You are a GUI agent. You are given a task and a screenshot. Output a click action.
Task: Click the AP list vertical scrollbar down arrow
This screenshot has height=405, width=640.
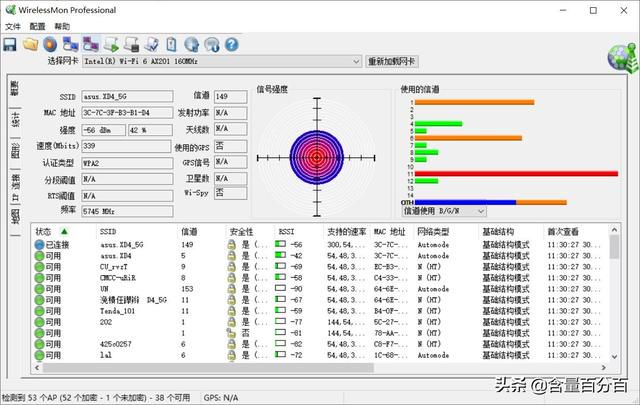pyautogui.click(x=614, y=356)
